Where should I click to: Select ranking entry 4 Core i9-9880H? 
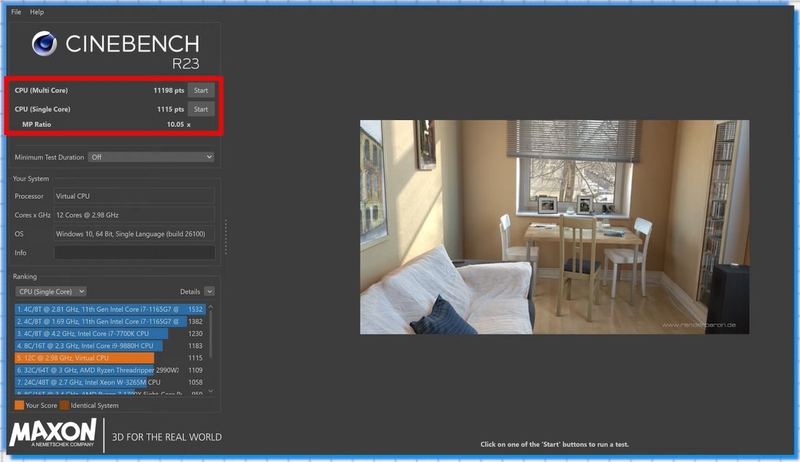(110, 346)
